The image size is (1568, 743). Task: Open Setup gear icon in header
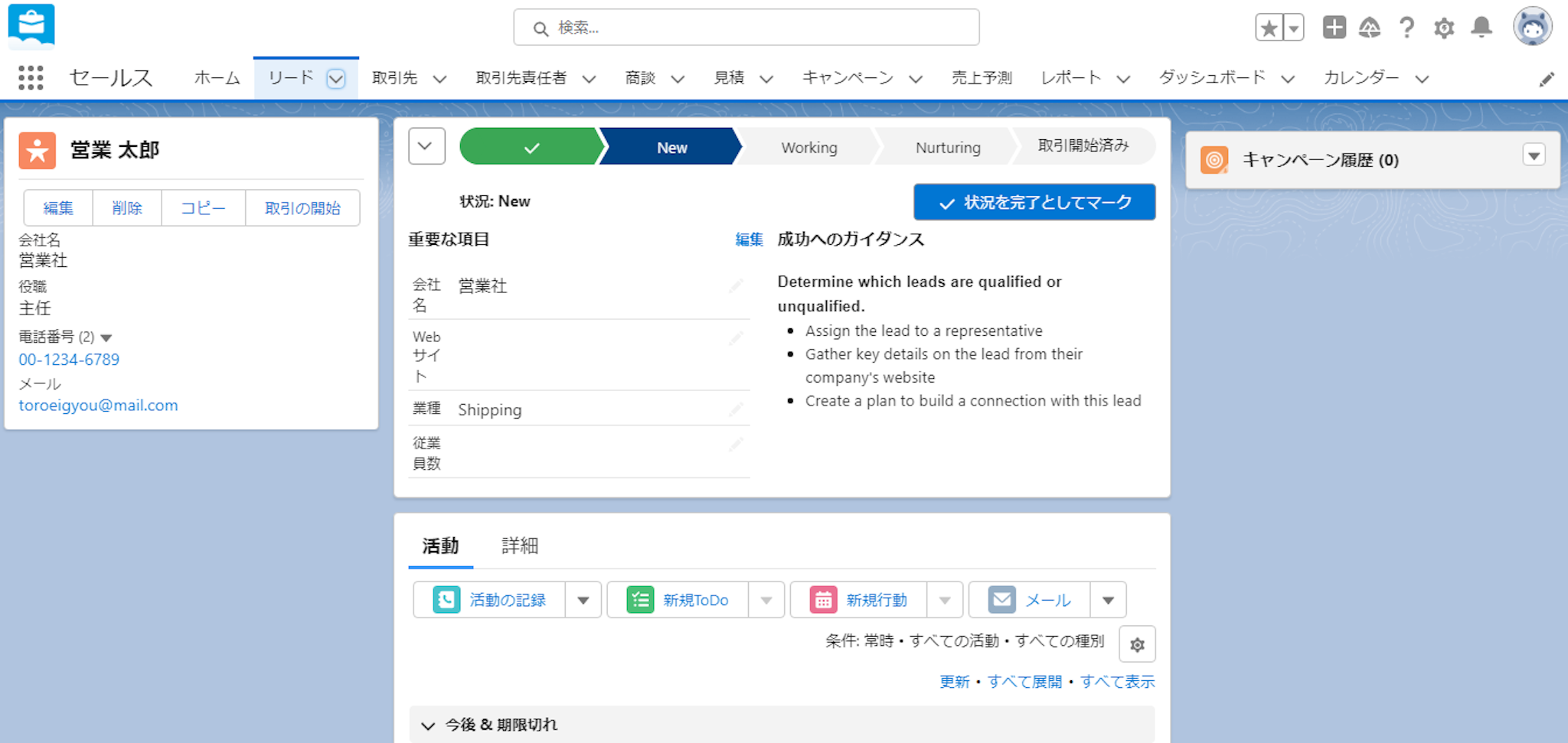tap(1444, 28)
